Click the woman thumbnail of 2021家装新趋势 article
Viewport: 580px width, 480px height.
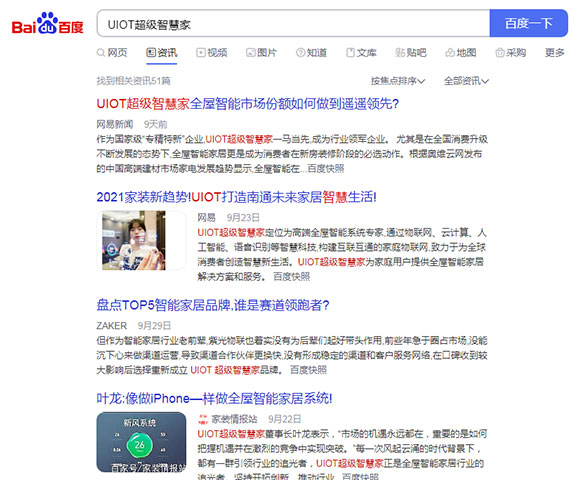134,240
